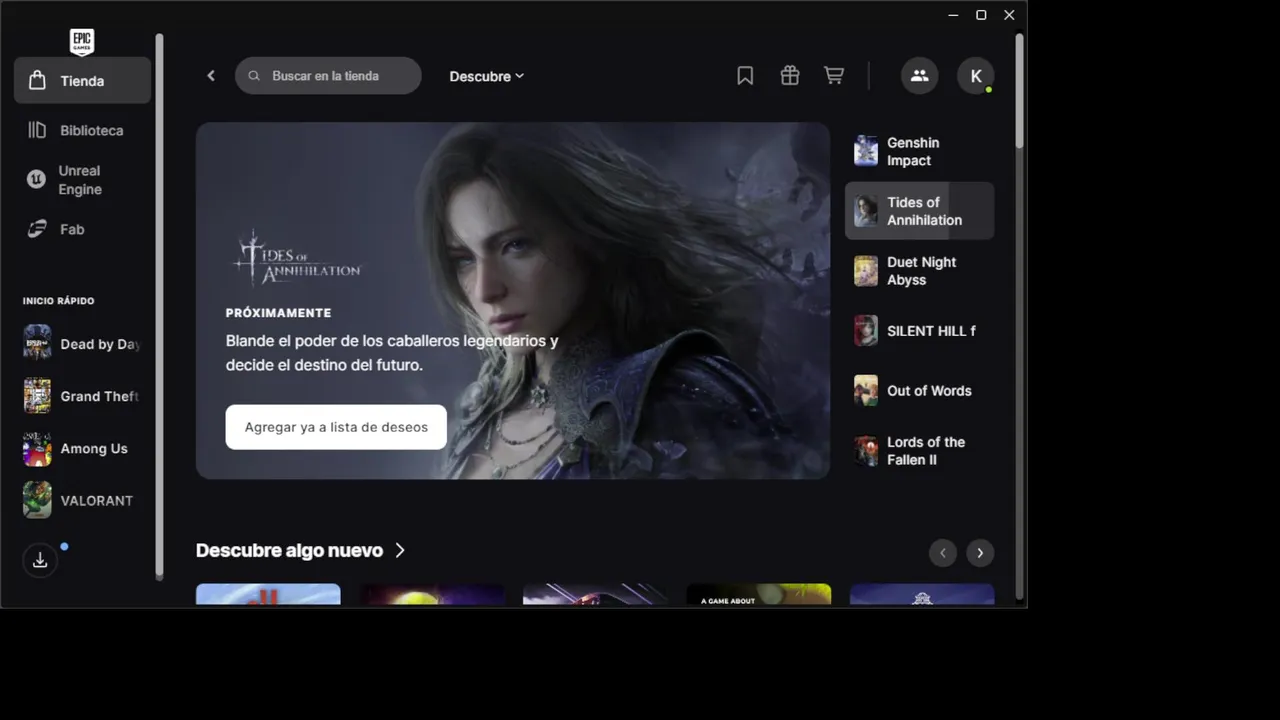1280x720 pixels.
Task: Select Lords of the Fallen II item
Action: click(x=920, y=451)
